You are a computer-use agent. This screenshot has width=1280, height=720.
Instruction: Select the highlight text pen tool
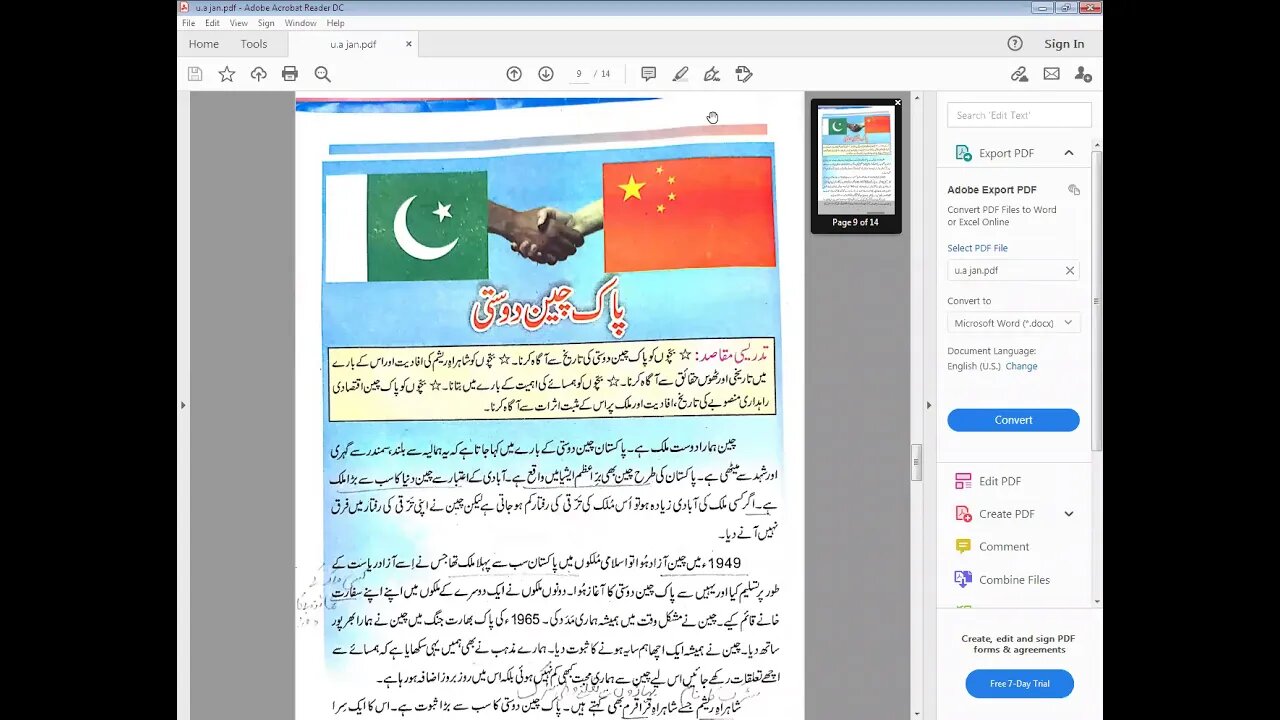pos(680,74)
